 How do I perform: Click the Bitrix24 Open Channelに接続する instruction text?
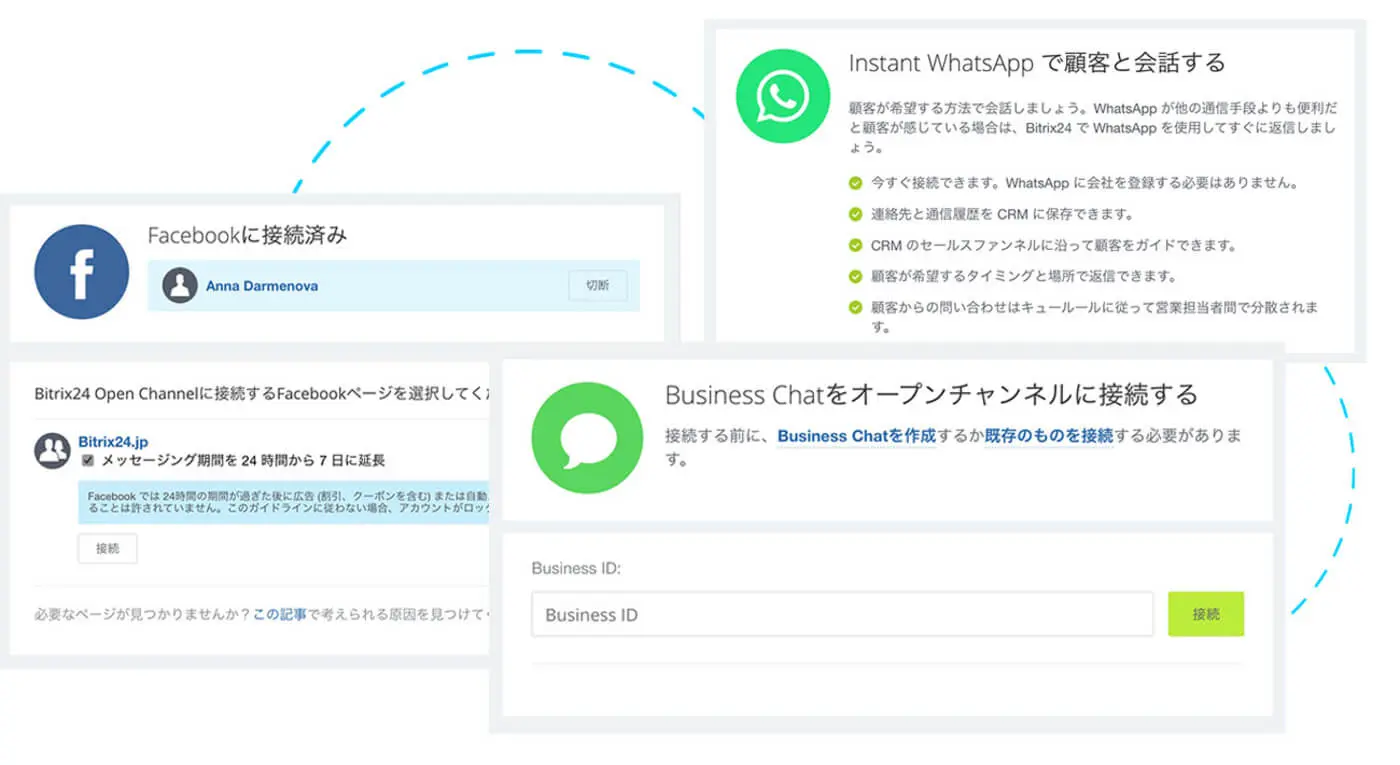pyautogui.click(x=262, y=392)
